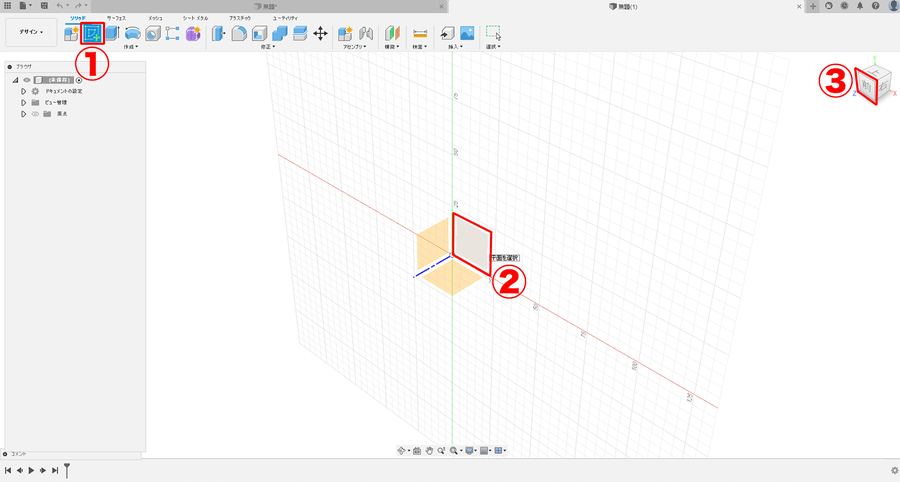
Task: Click the Look At navigation icon
Action: click(417, 451)
